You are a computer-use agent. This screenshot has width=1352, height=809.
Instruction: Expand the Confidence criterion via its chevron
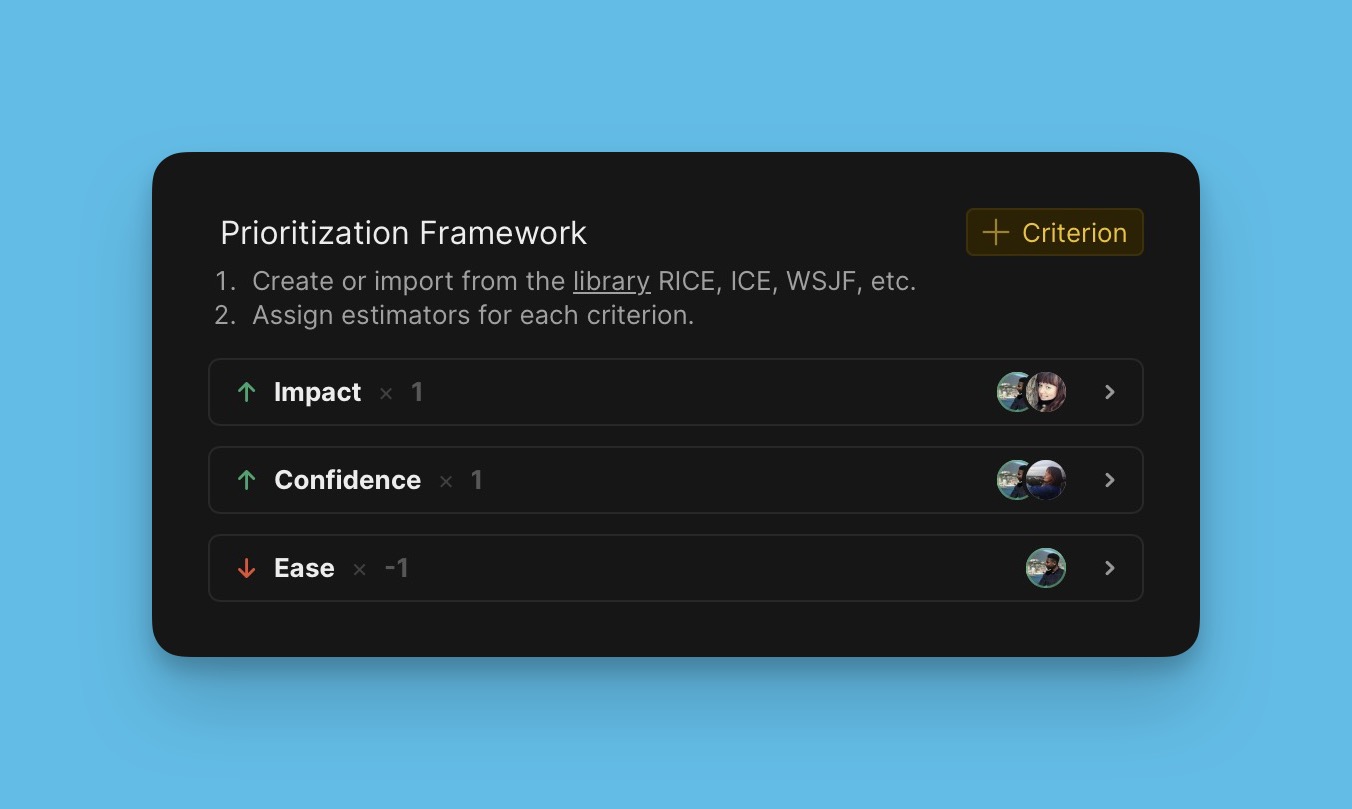(1109, 480)
